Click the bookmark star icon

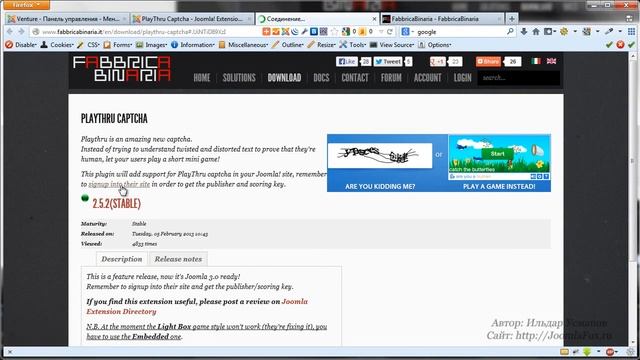pyautogui.click(x=334, y=32)
